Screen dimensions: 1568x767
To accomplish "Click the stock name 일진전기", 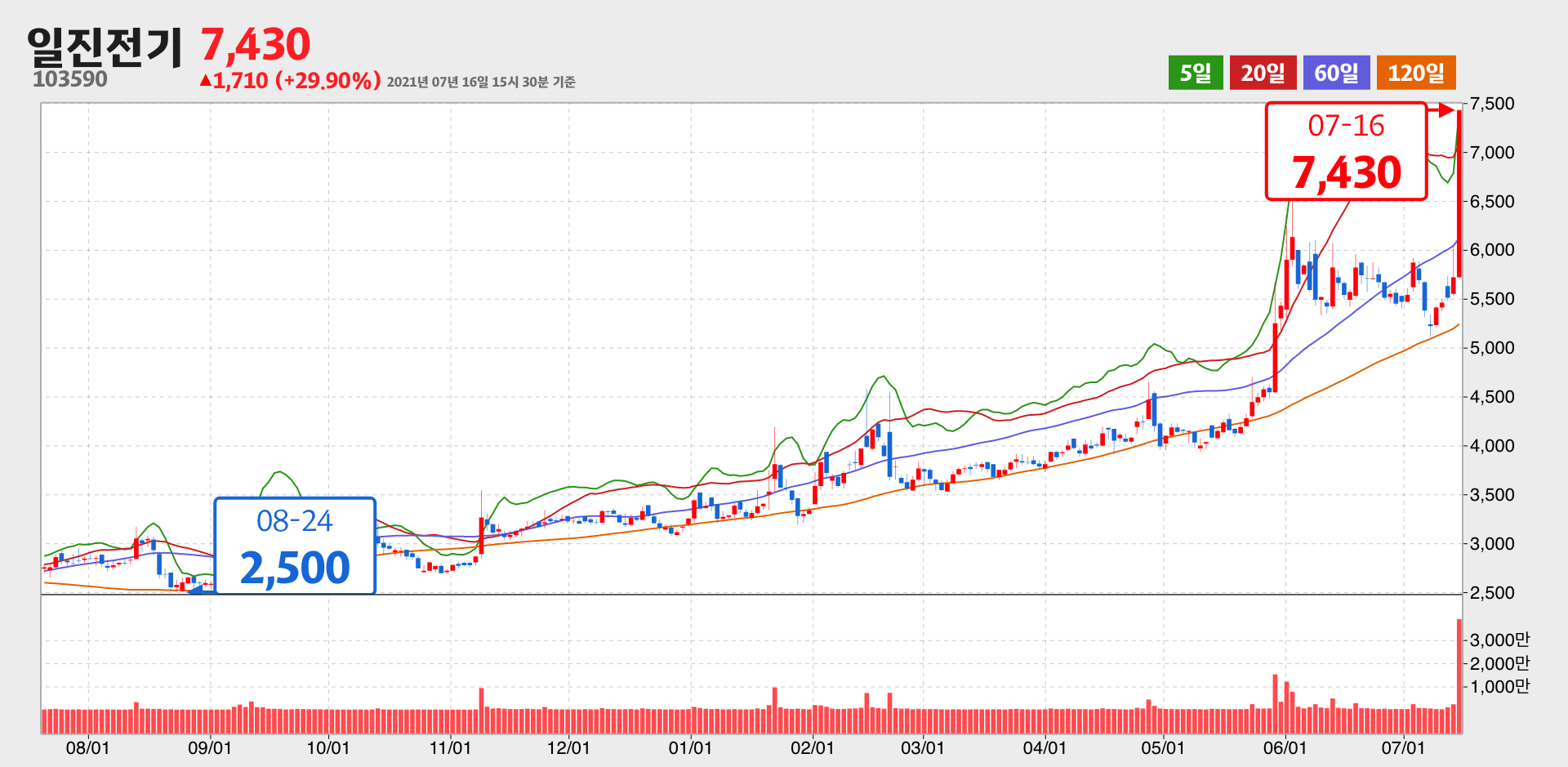I will pos(105,47).
